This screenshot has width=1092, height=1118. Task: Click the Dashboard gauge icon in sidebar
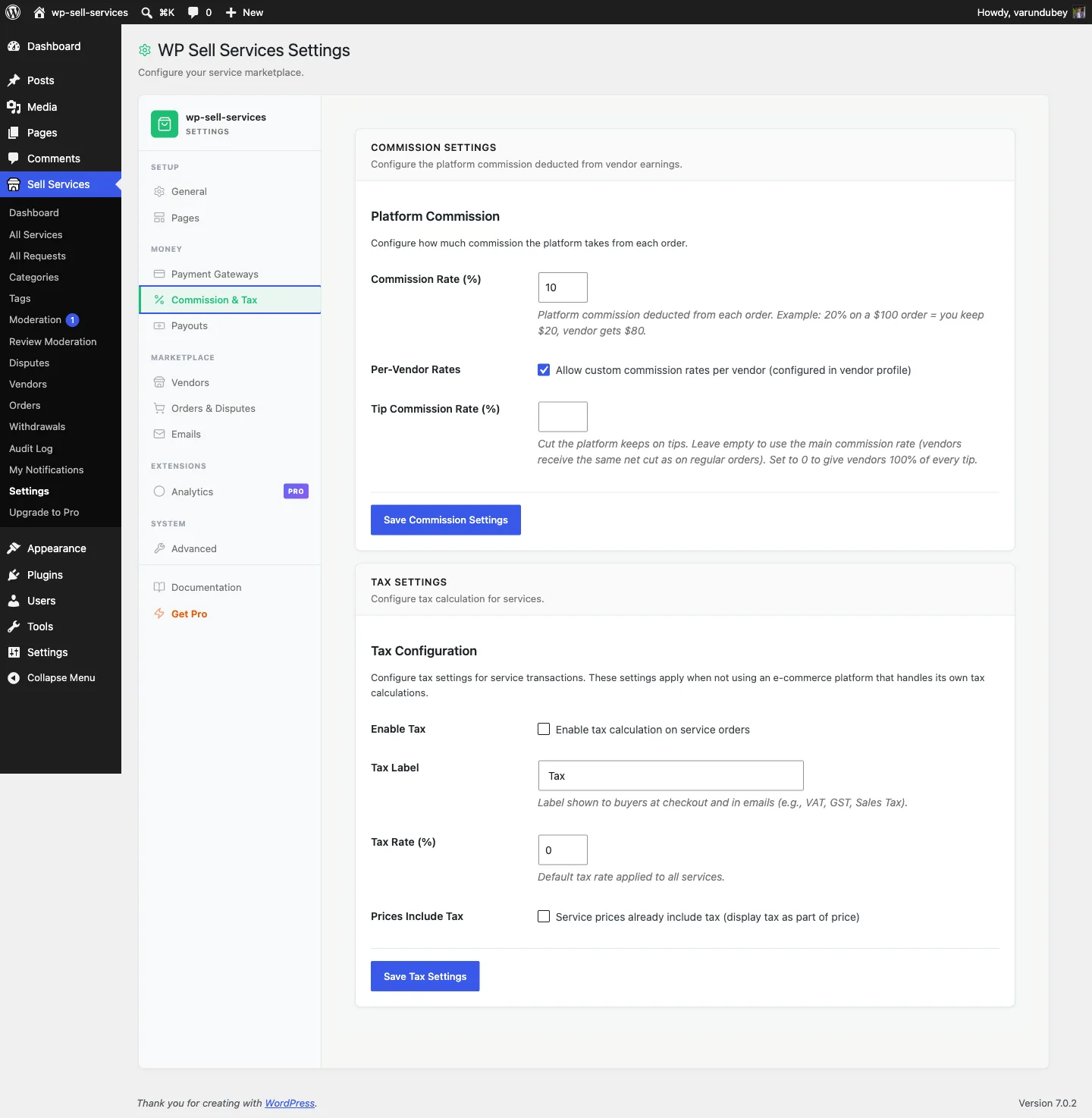(x=14, y=46)
